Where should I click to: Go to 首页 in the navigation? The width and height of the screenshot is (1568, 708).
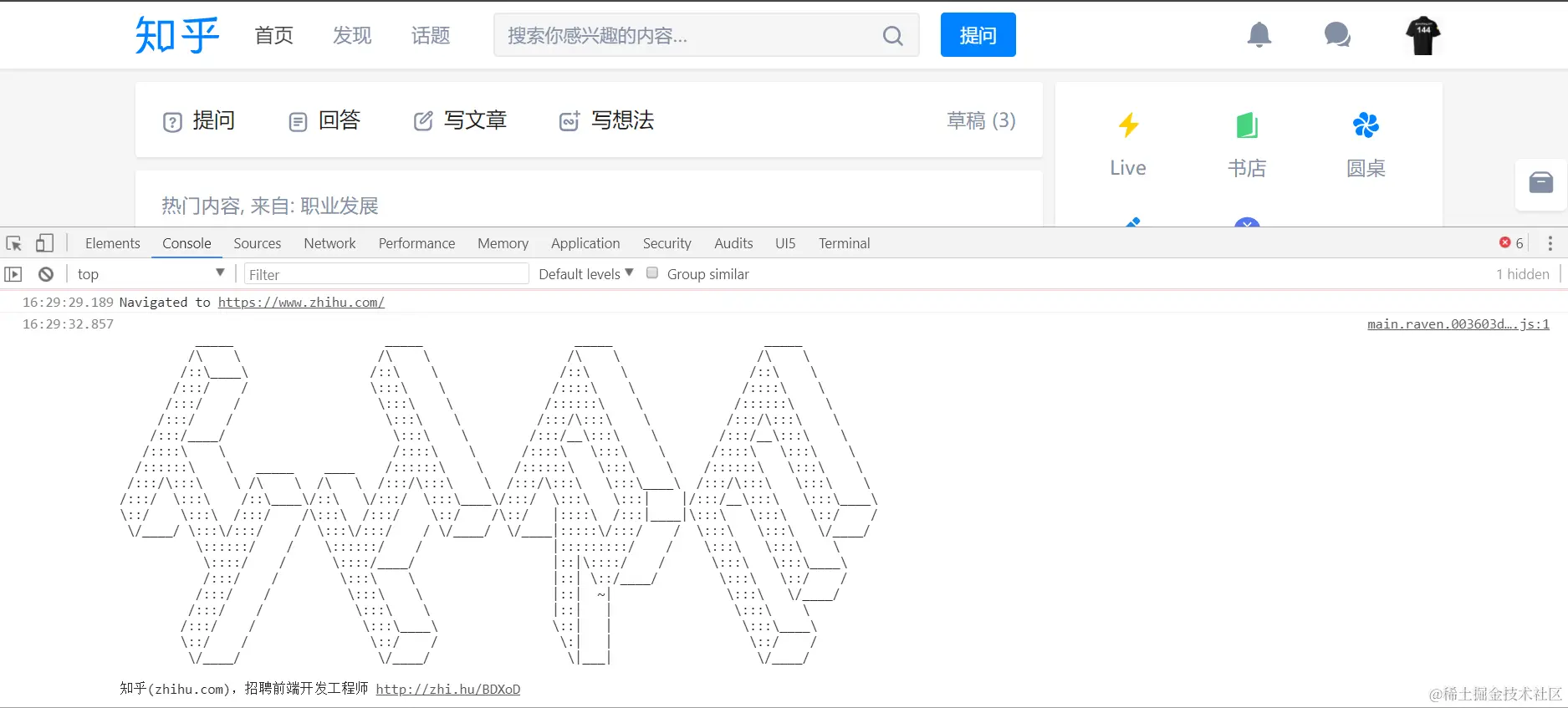click(x=274, y=35)
